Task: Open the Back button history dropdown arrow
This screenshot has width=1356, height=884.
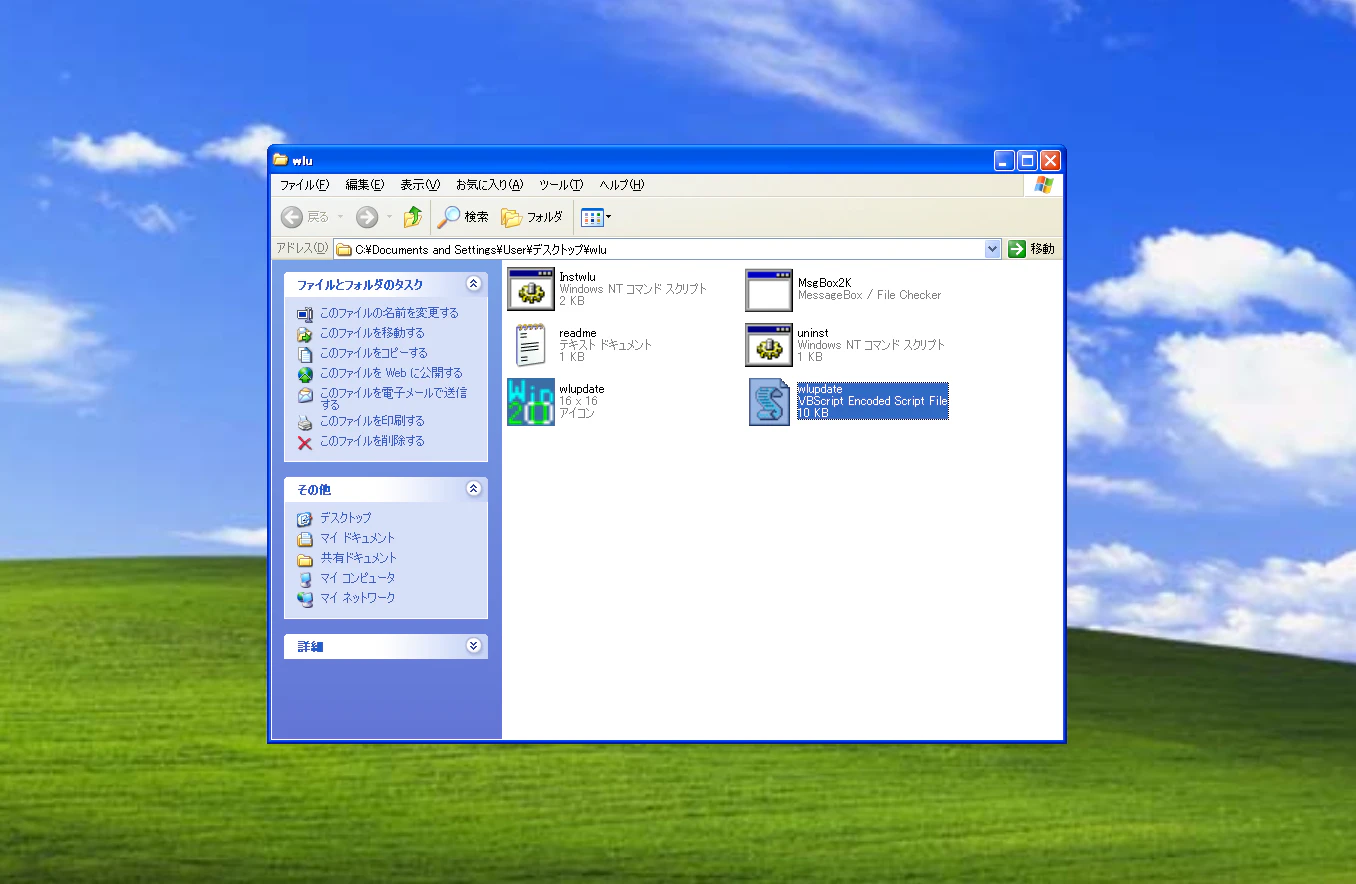Action: pyautogui.click(x=340, y=217)
